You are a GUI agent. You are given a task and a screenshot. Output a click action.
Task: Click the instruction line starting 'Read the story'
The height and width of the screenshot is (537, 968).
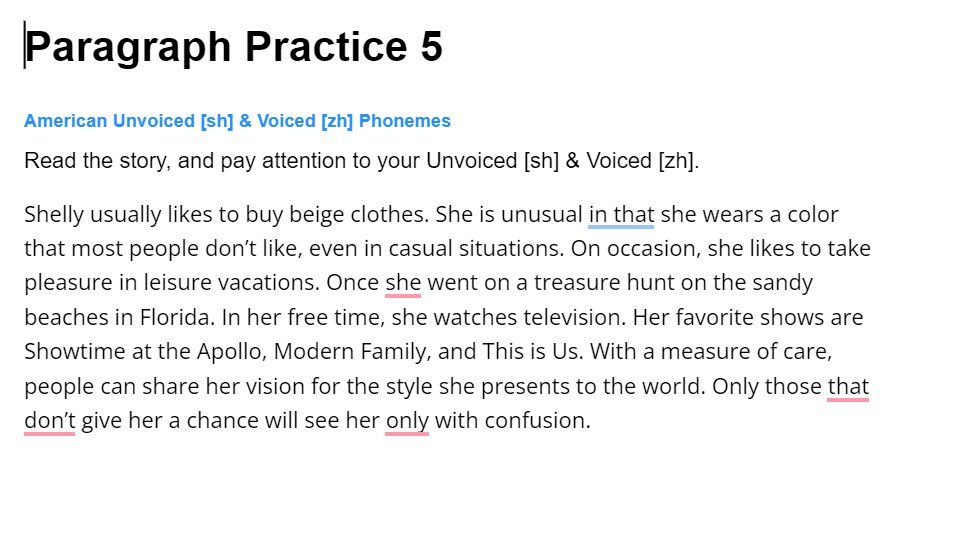pyautogui.click(x=362, y=161)
